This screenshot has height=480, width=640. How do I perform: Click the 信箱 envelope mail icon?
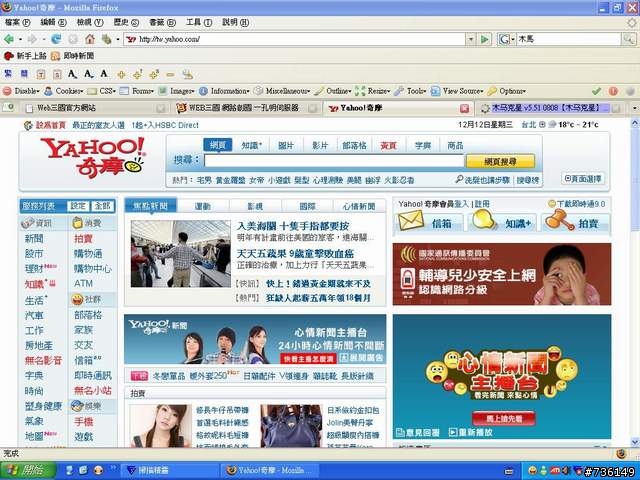pyautogui.click(x=411, y=220)
